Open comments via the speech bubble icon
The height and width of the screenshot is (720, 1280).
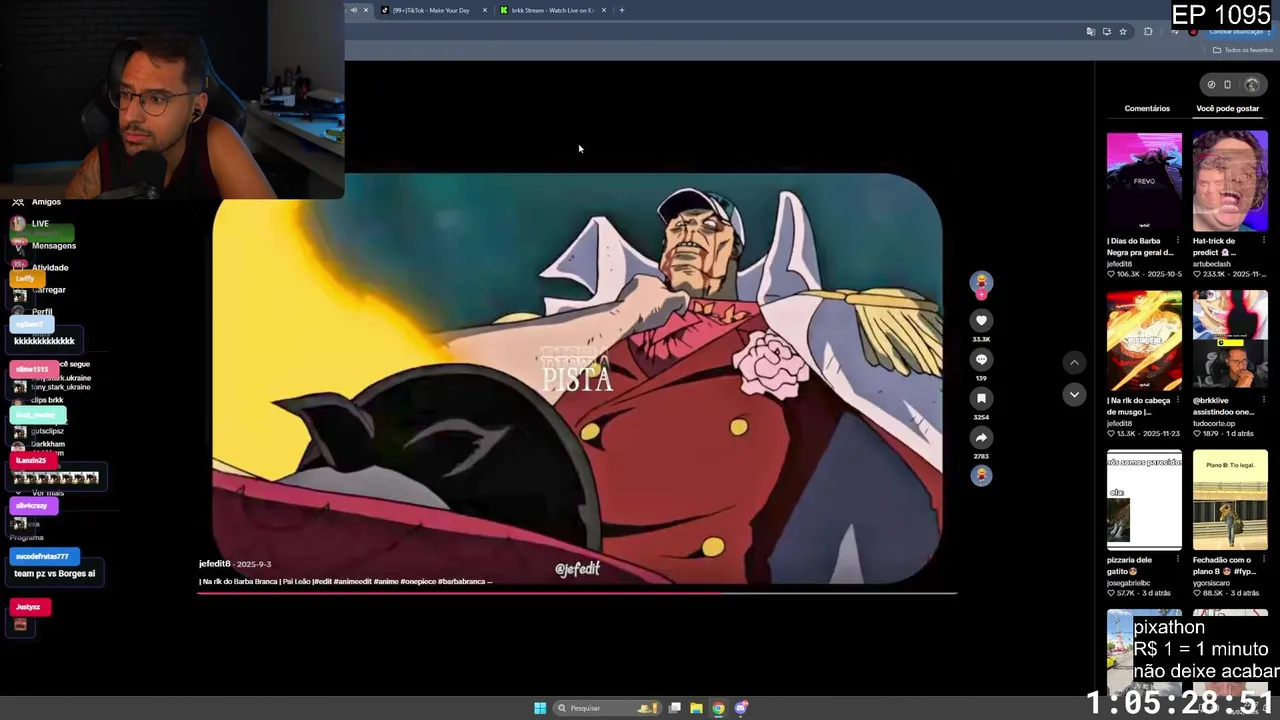click(x=981, y=359)
